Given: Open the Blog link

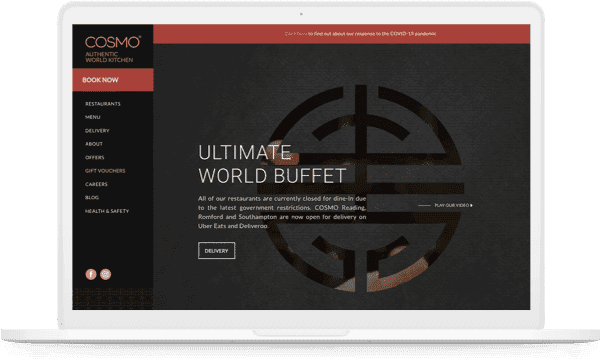Looking at the screenshot, I should tap(92, 197).
